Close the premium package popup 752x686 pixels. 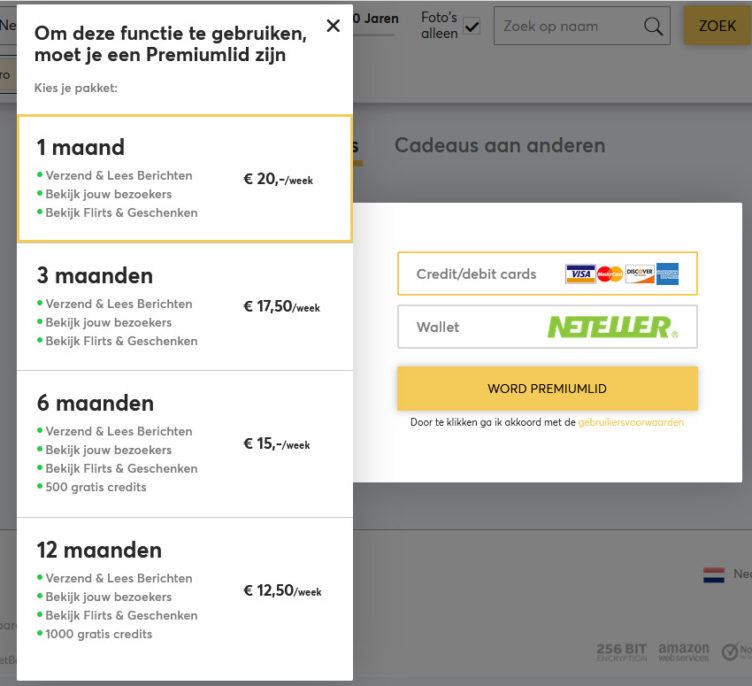point(333,26)
